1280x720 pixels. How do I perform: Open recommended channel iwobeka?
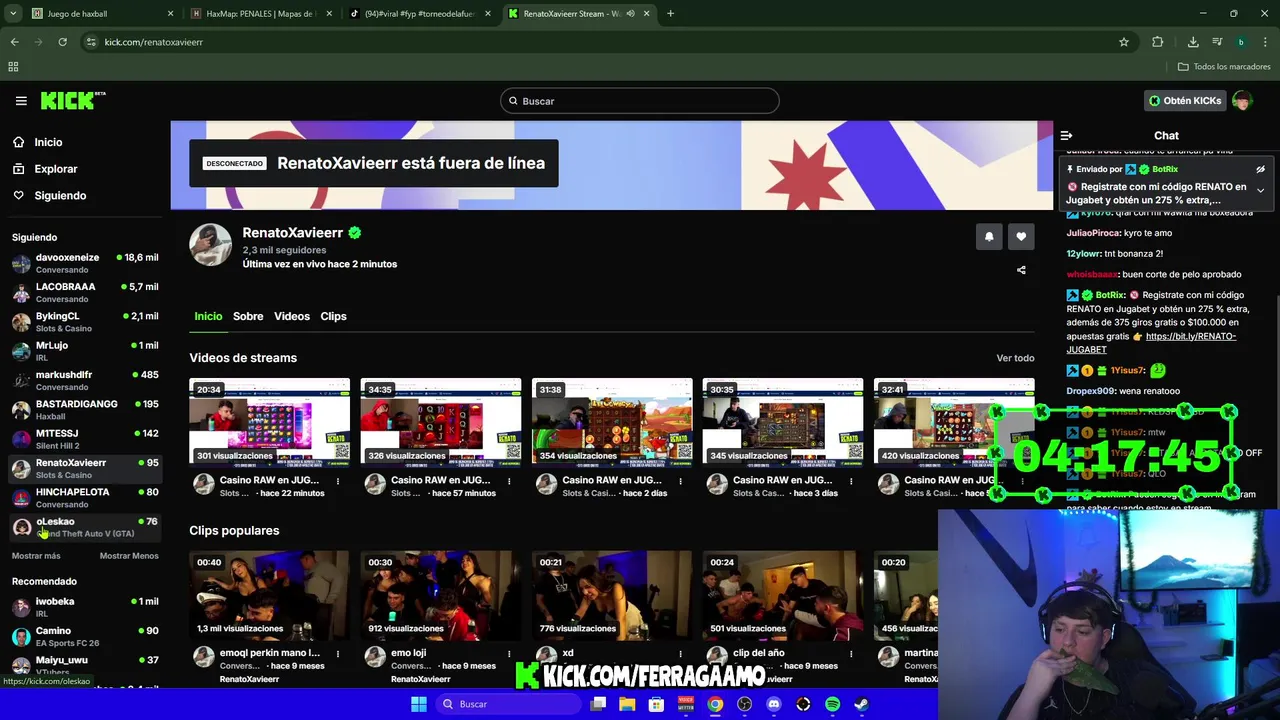pos(85,607)
